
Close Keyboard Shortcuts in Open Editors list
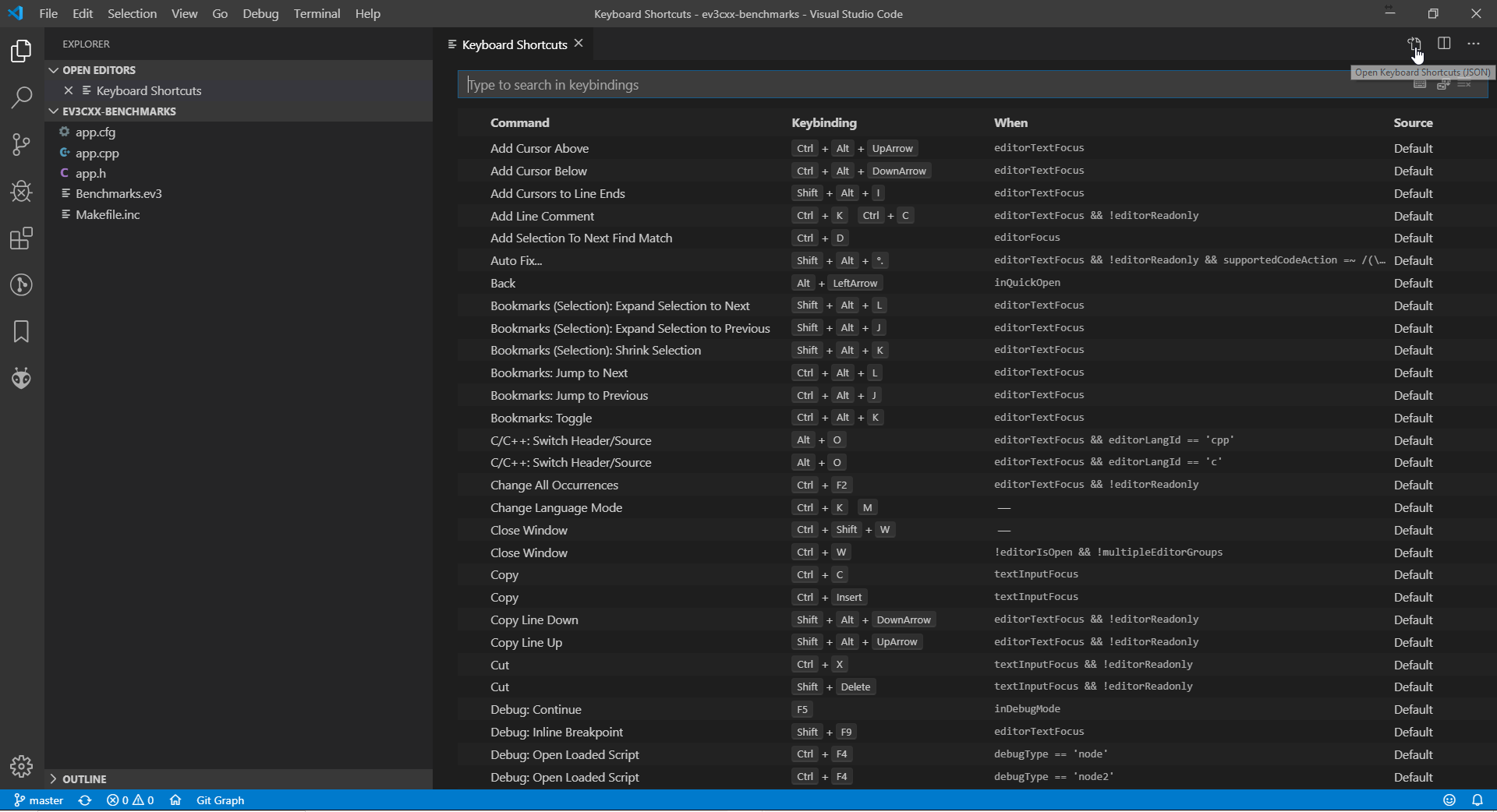tap(69, 90)
